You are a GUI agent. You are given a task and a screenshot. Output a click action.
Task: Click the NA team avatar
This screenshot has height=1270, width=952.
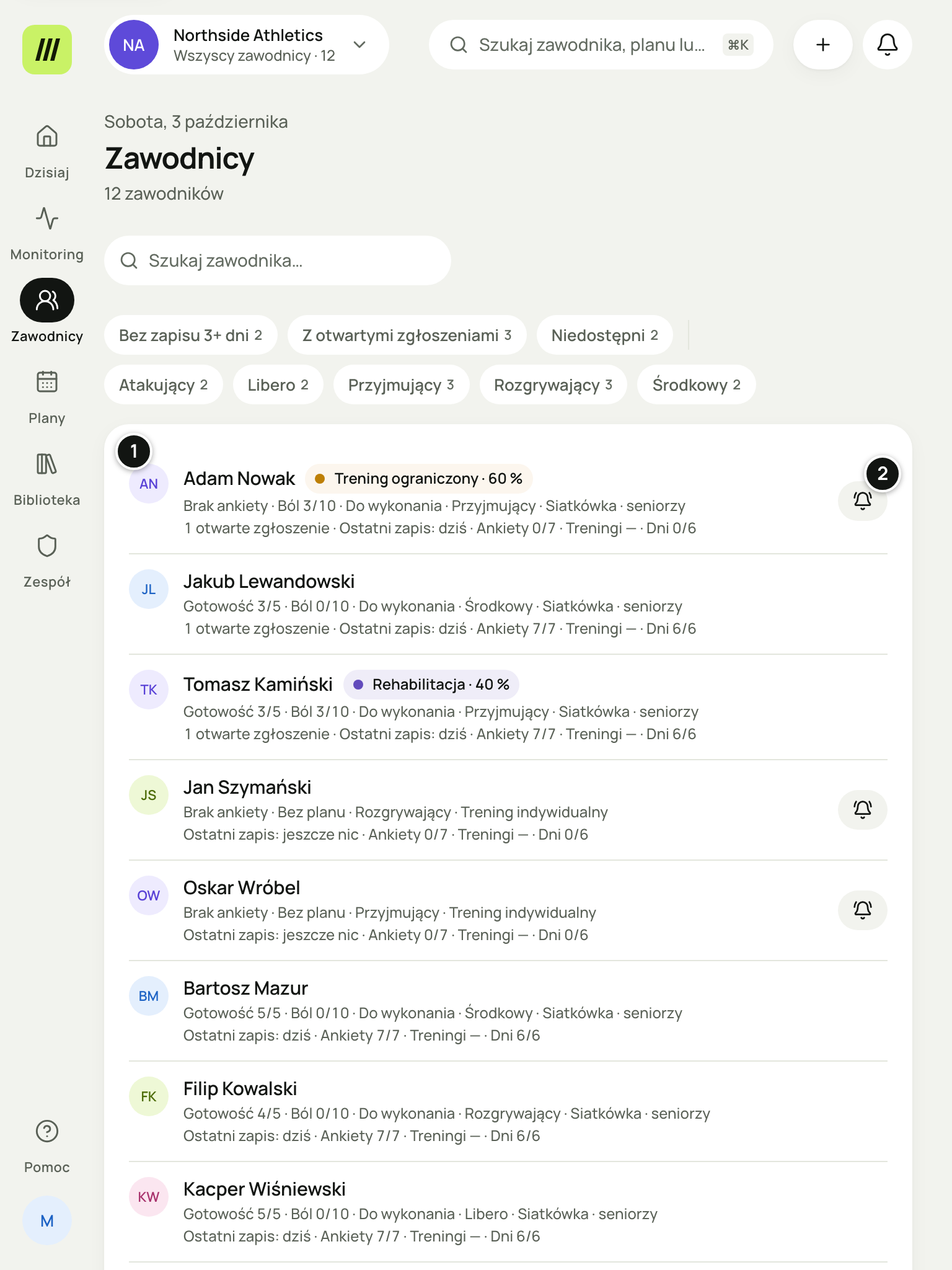134,45
